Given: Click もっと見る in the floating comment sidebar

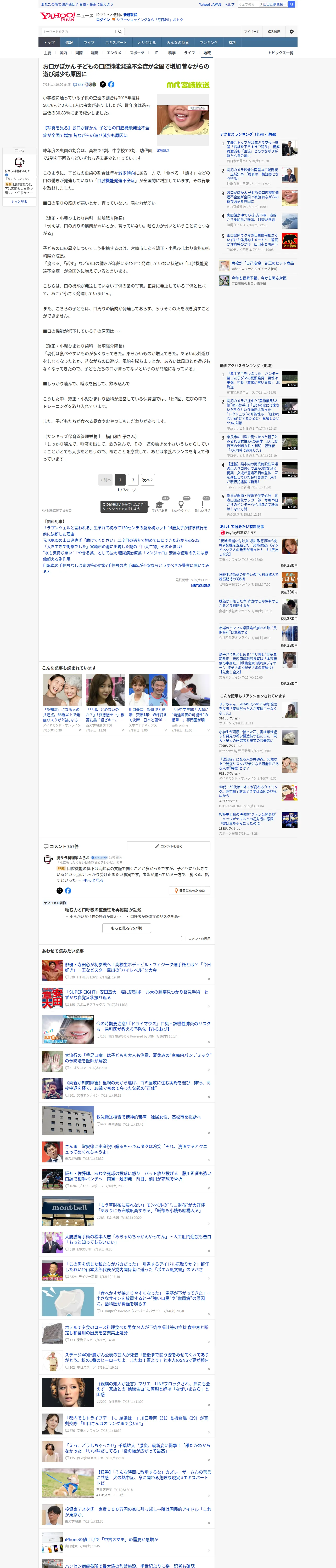Looking at the screenshot, I should 19,202.
